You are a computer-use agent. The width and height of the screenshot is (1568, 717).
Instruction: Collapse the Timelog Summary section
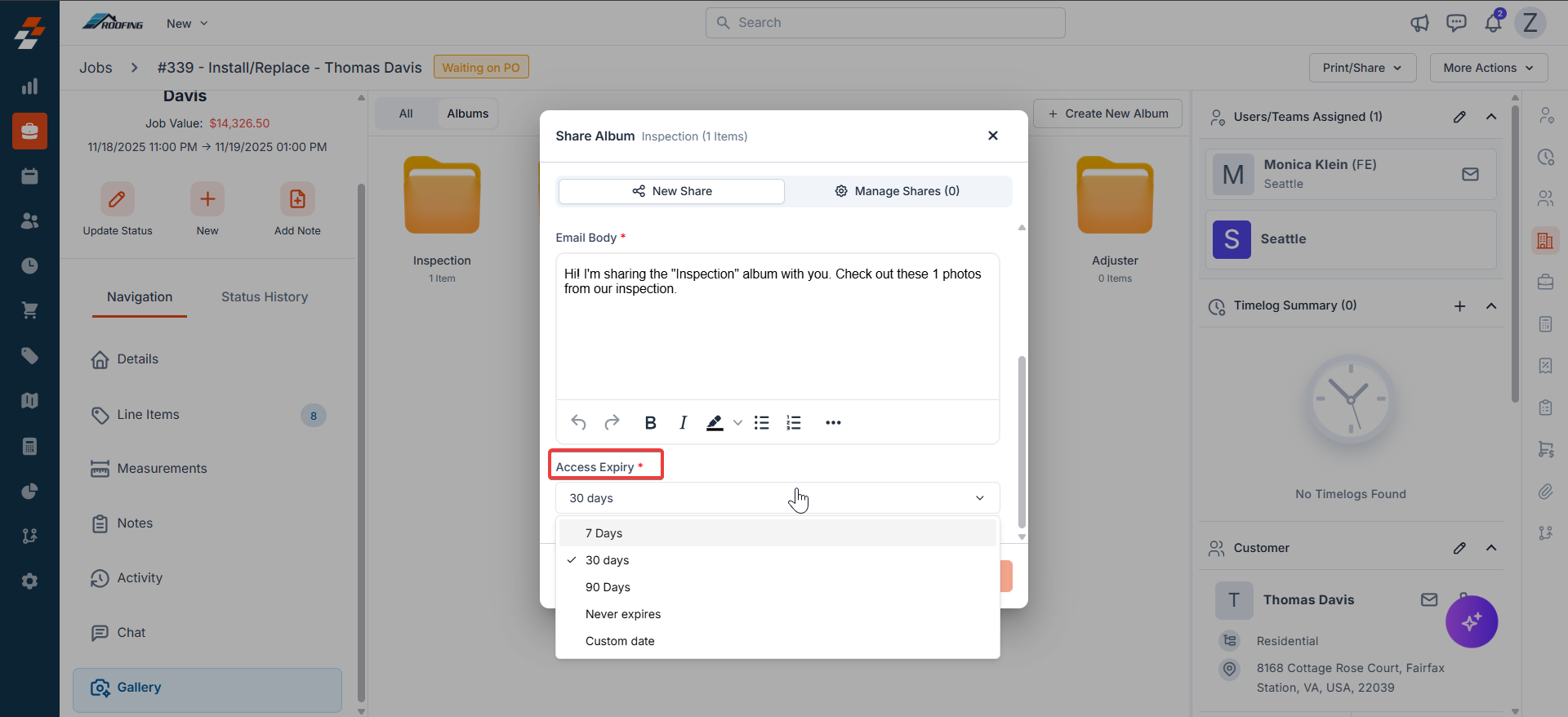[x=1491, y=306]
